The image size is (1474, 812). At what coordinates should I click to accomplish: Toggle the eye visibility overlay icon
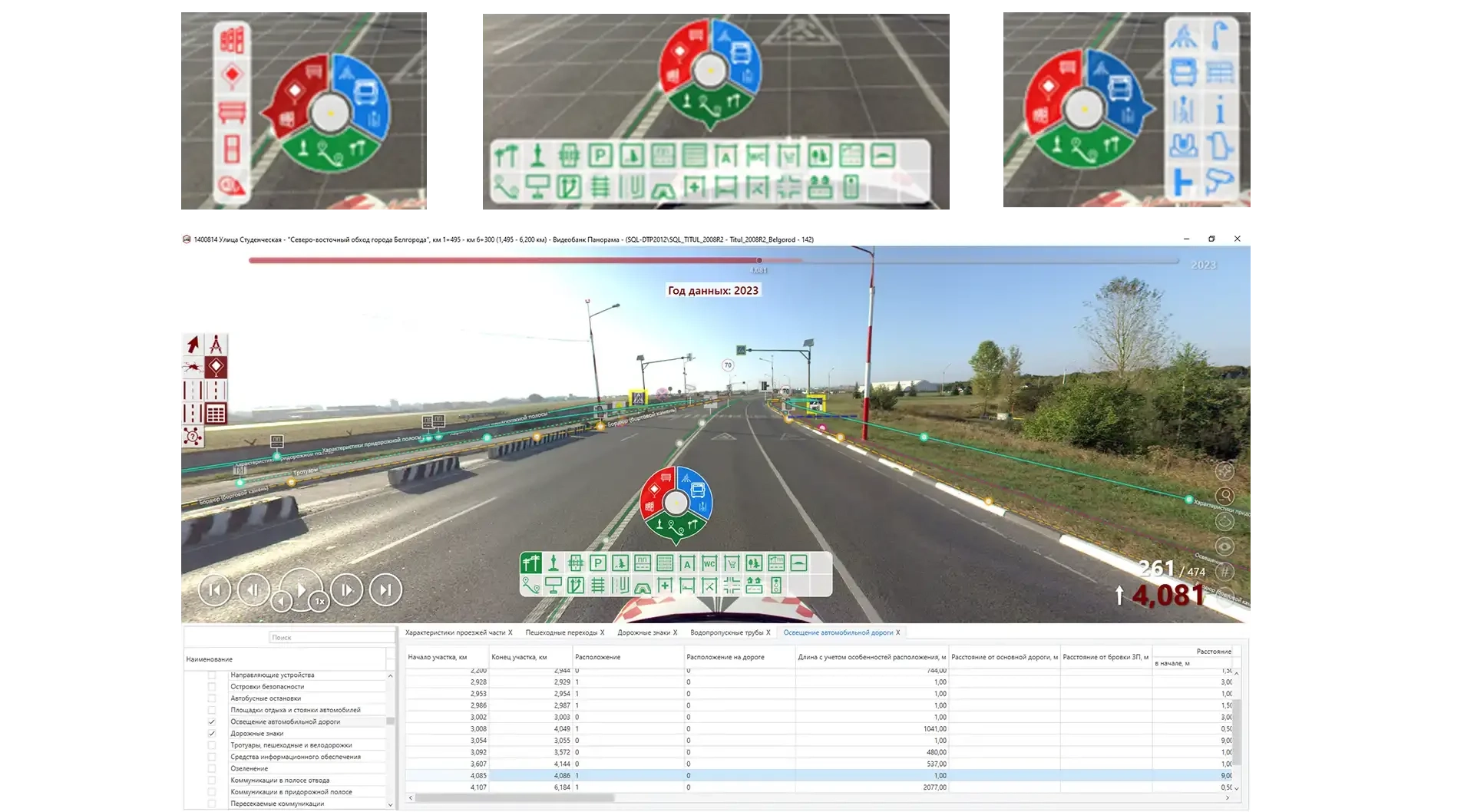1224,546
